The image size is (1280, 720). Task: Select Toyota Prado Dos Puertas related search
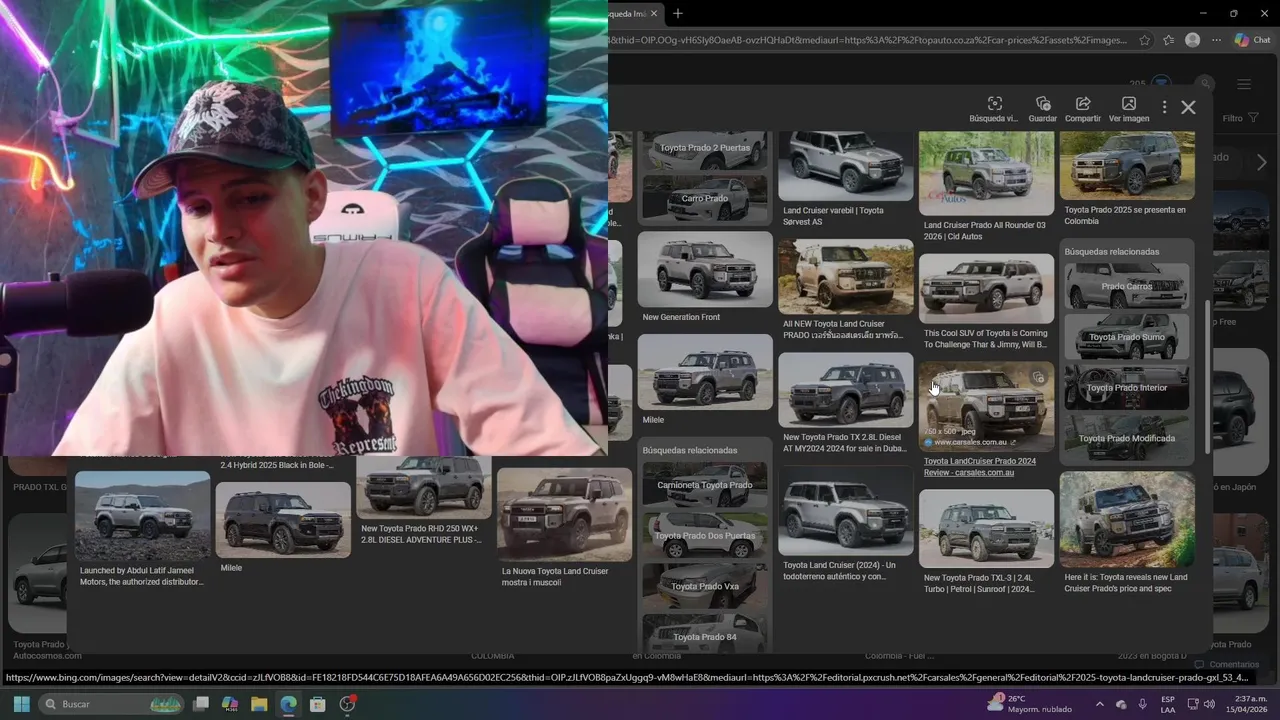[705, 535]
